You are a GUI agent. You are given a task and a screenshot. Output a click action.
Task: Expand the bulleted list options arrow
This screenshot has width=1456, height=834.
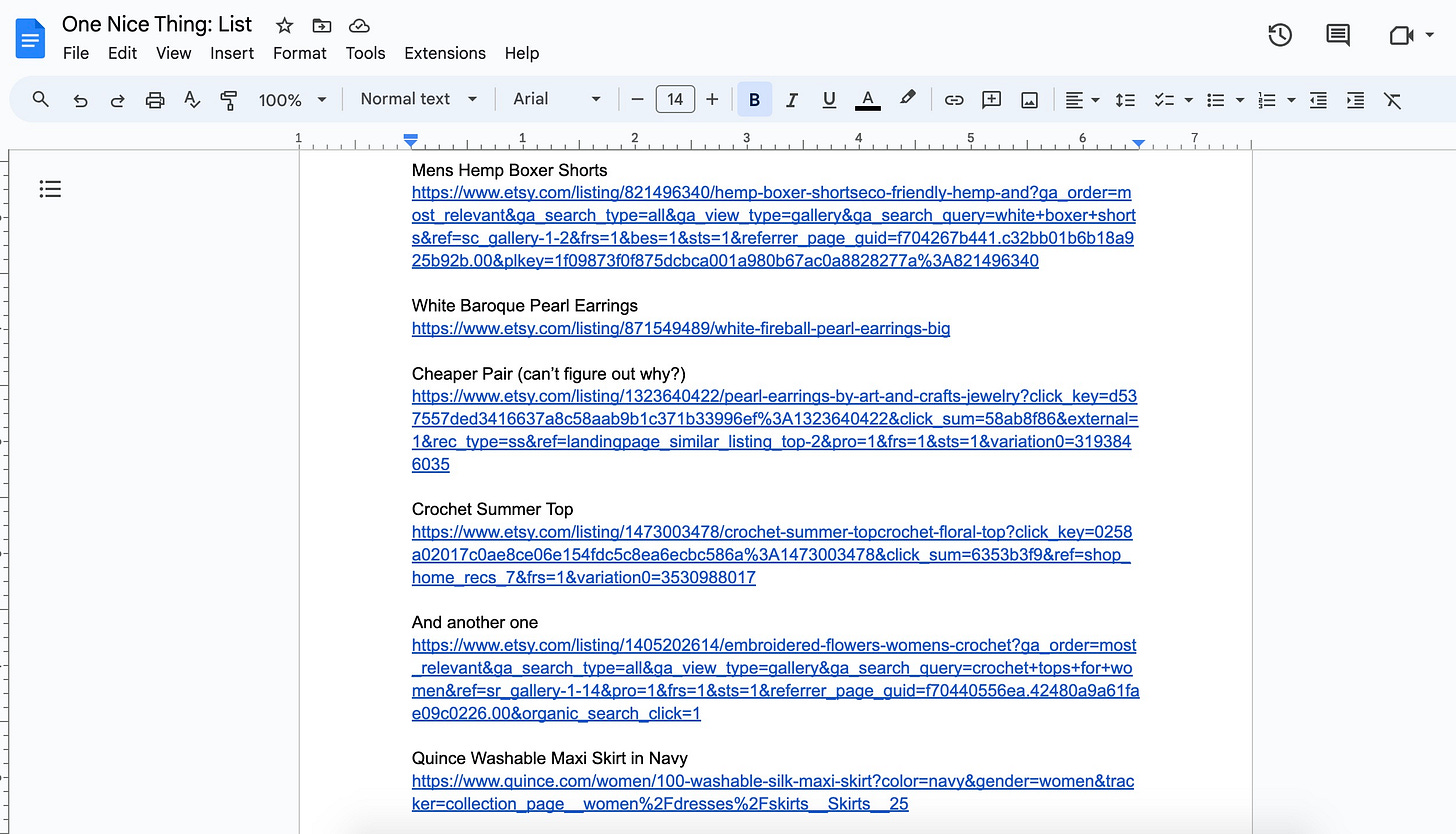click(x=1240, y=99)
